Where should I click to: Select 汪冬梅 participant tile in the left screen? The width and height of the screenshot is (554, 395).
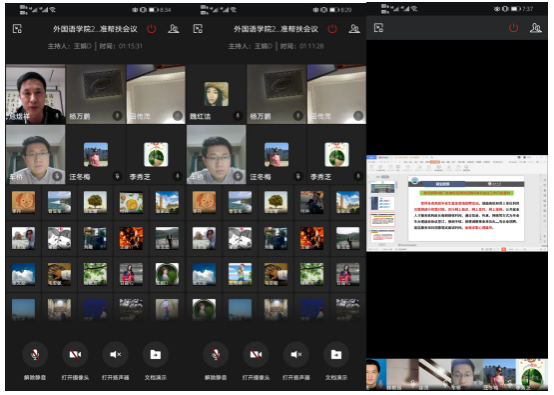pyautogui.click(x=96, y=154)
